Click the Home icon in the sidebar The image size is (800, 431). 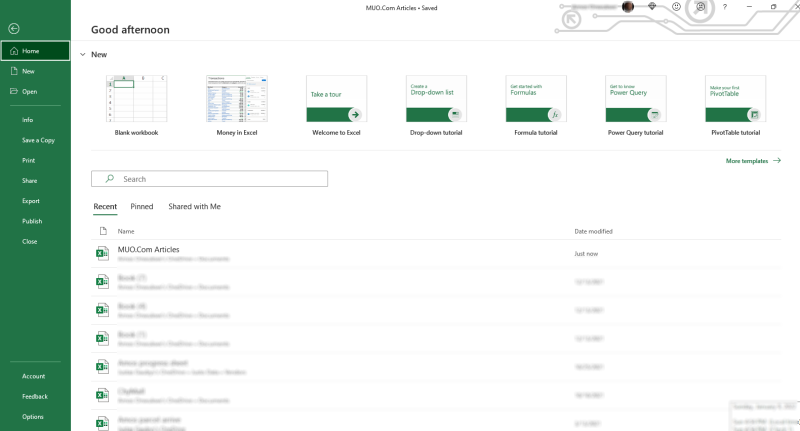click(14, 51)
